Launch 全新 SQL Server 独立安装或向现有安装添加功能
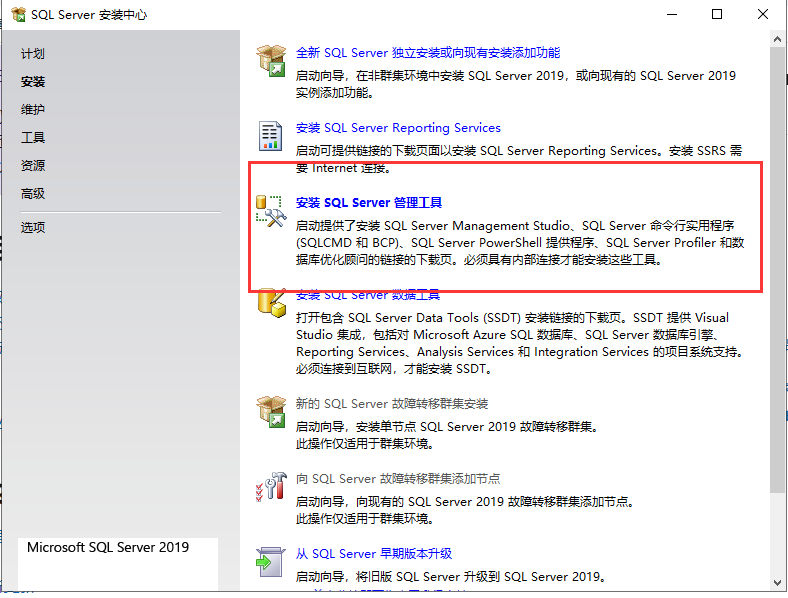Viewport: 788px width, 598px height. 428,53
